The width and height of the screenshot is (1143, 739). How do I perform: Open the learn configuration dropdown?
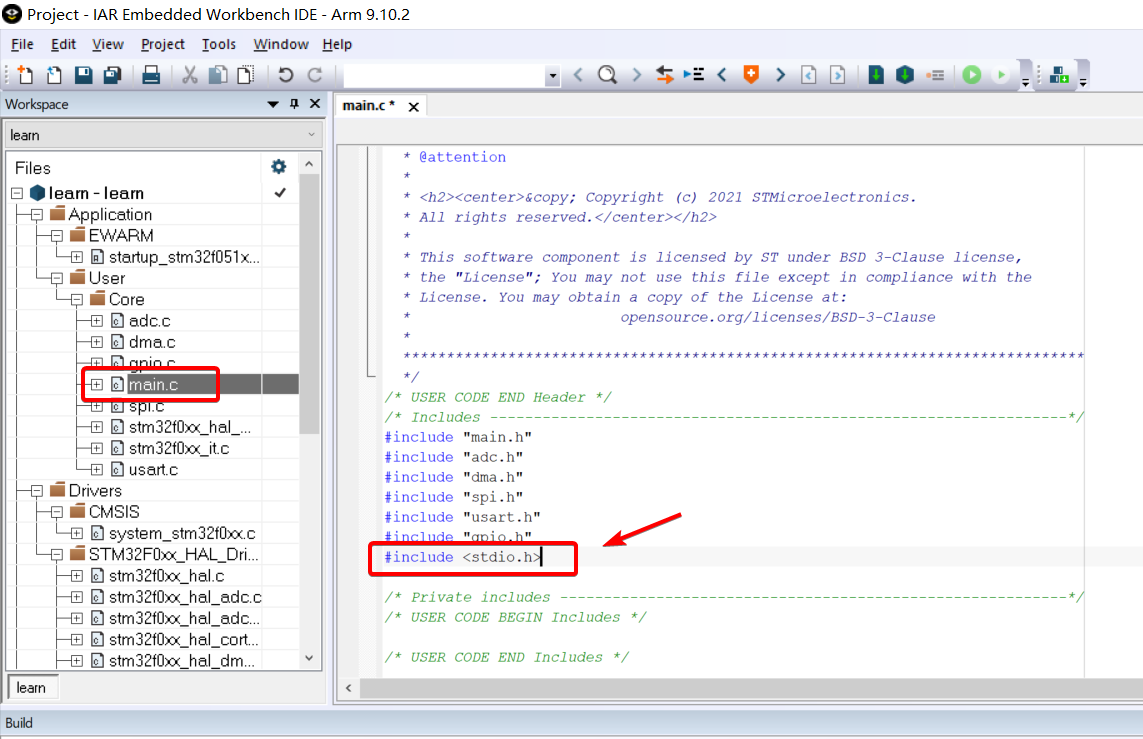tap(311, 135)
